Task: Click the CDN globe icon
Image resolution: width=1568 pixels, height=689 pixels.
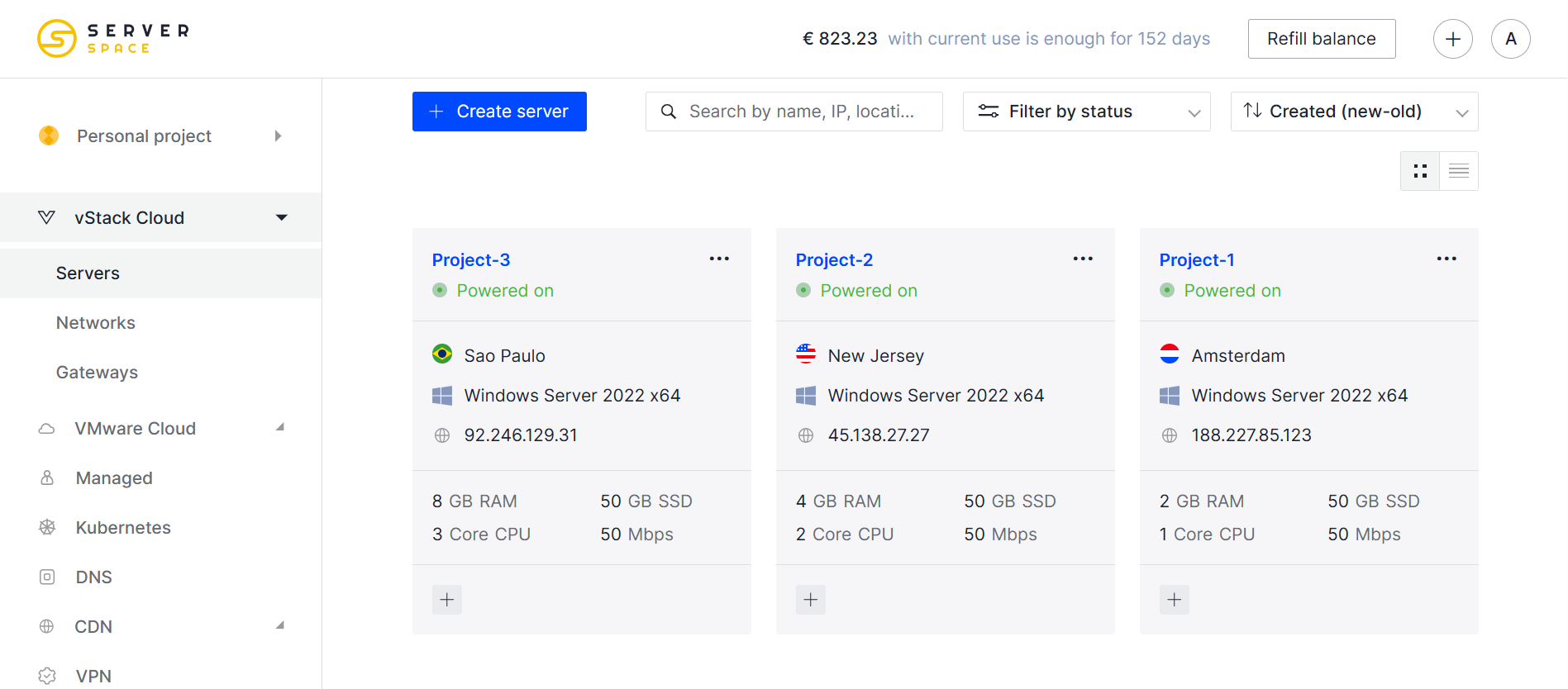Action: (47, 627)
